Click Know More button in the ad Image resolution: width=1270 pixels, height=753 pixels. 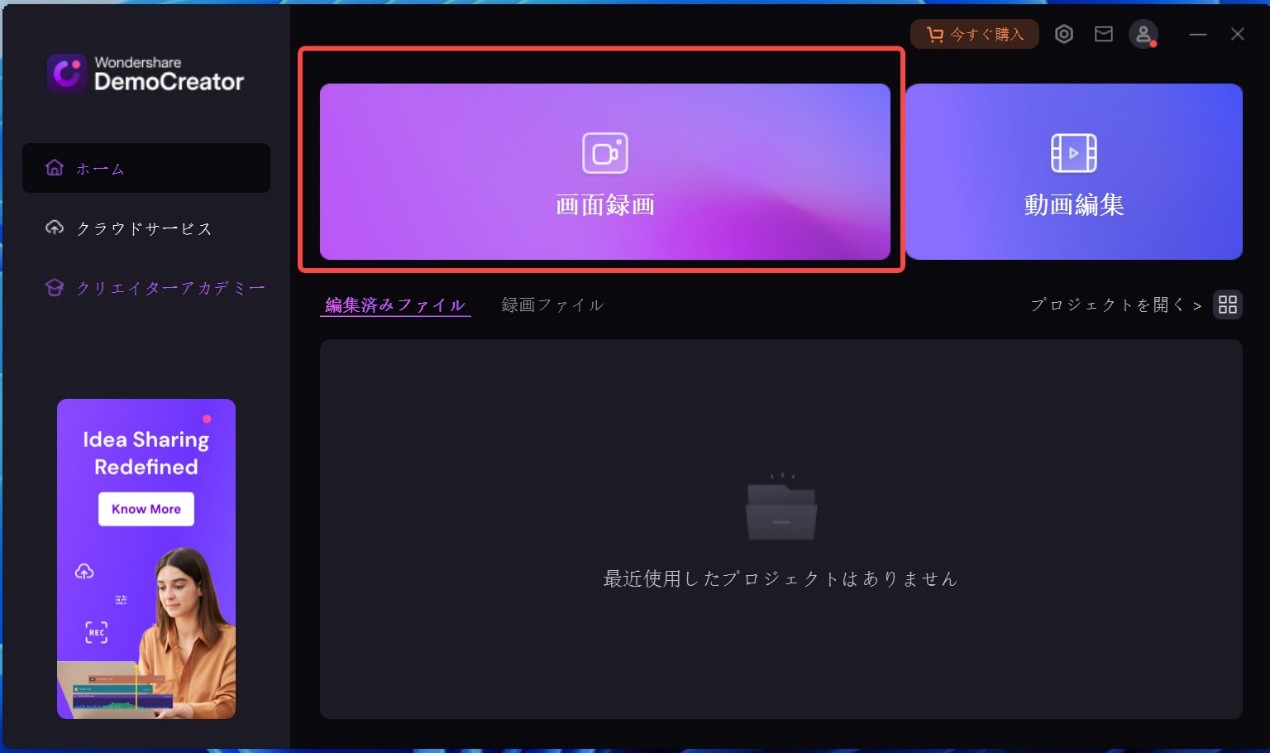coord(146,509)
